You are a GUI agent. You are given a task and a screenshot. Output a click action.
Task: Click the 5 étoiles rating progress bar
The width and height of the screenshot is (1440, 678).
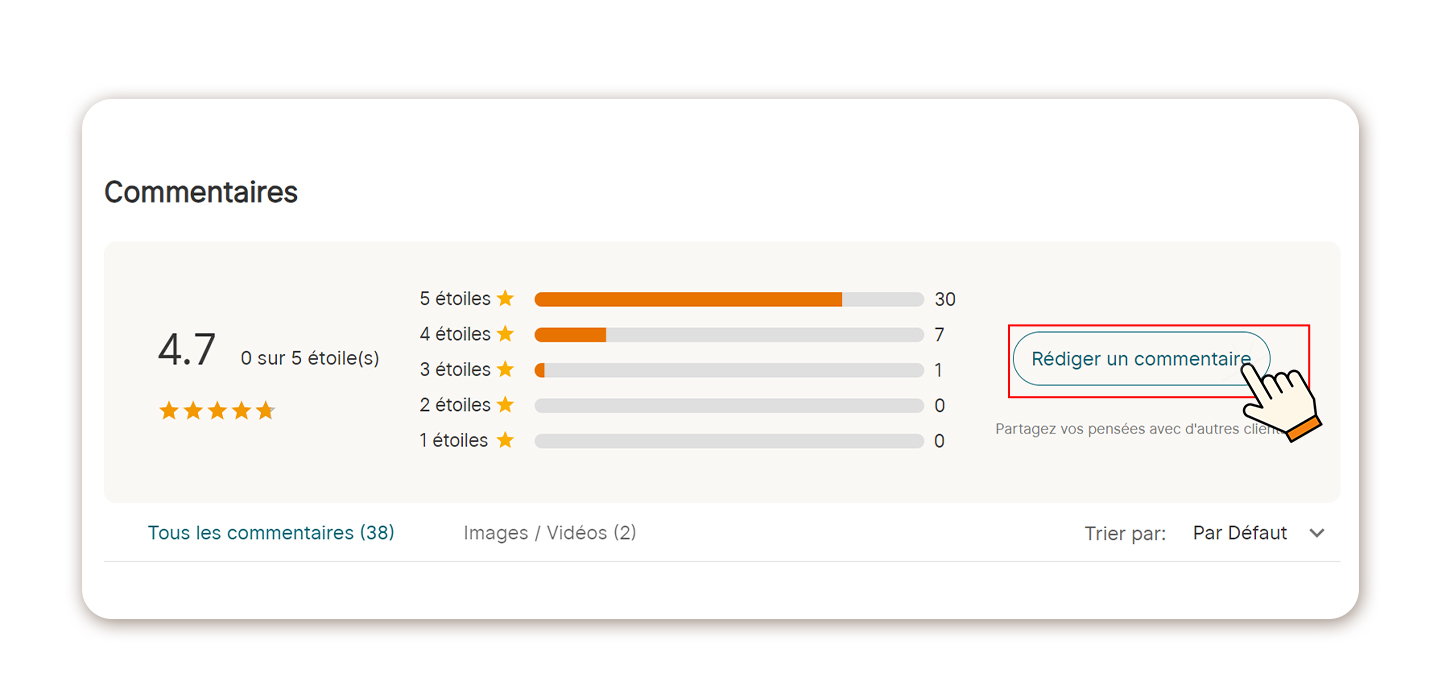pos(729,299)
